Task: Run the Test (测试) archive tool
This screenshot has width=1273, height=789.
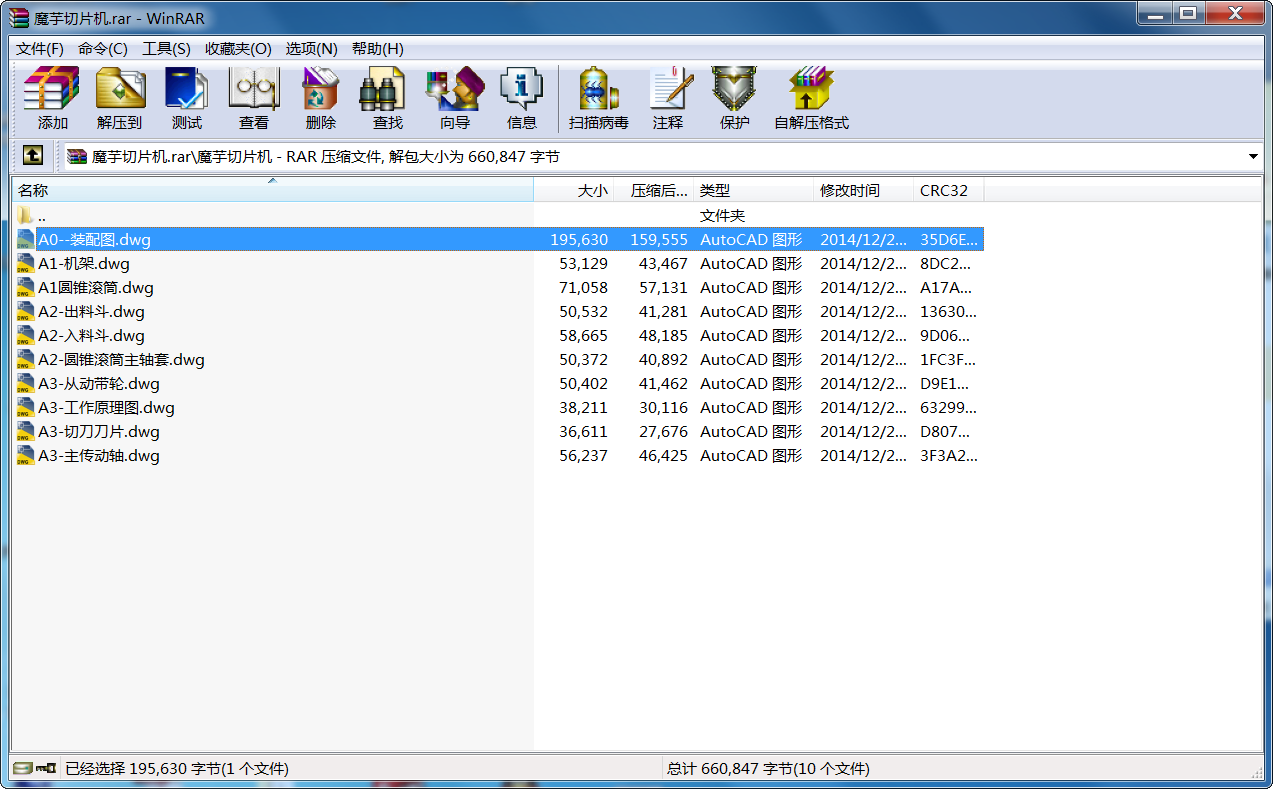Action: pos(186,98)
